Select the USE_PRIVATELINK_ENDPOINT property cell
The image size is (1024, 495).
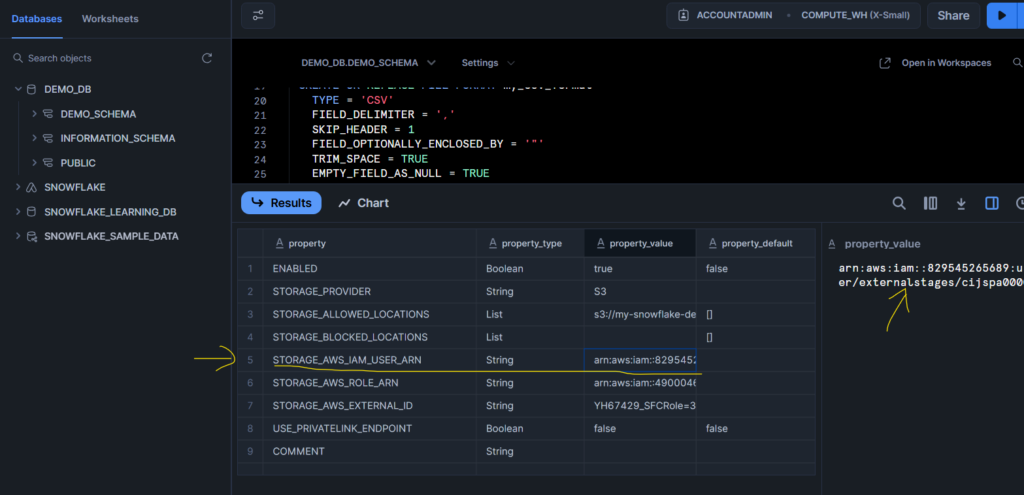(x=370, y=428)
